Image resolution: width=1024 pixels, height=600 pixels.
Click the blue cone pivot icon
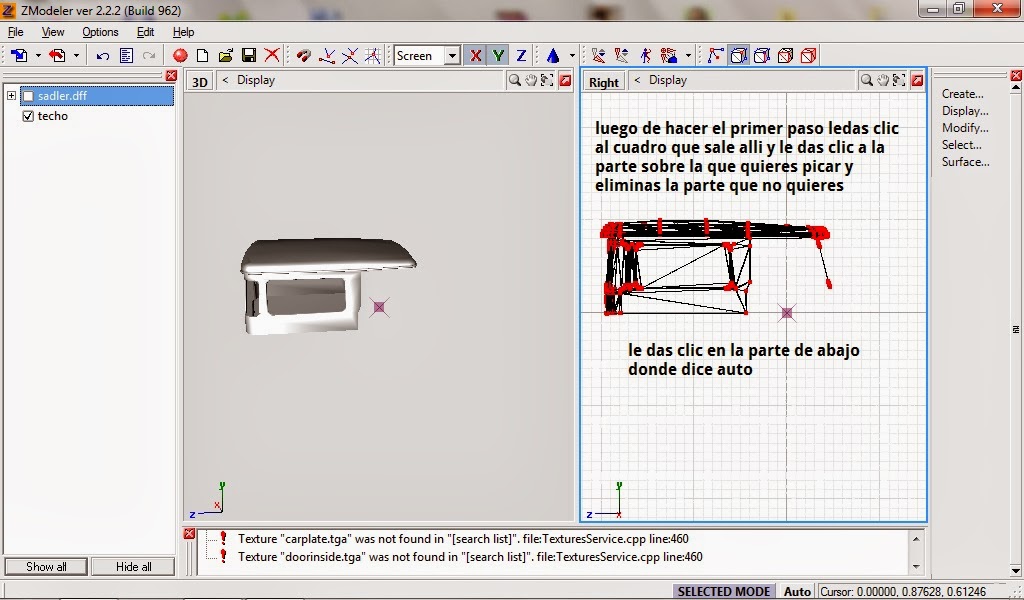553,55
